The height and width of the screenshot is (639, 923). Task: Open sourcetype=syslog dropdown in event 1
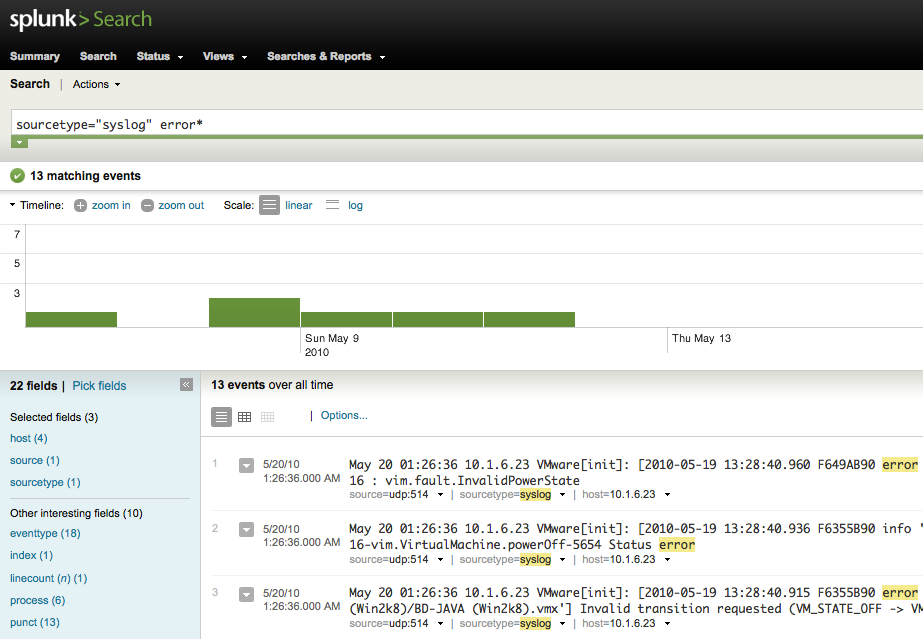[x=562, y=495]
